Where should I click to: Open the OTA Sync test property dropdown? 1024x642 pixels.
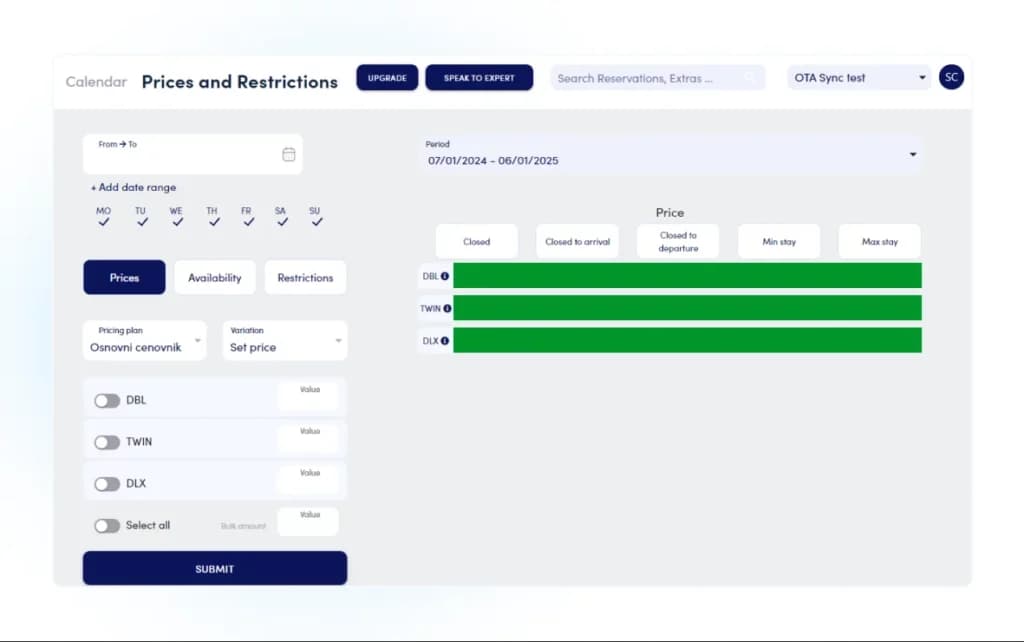coord(859,78)
